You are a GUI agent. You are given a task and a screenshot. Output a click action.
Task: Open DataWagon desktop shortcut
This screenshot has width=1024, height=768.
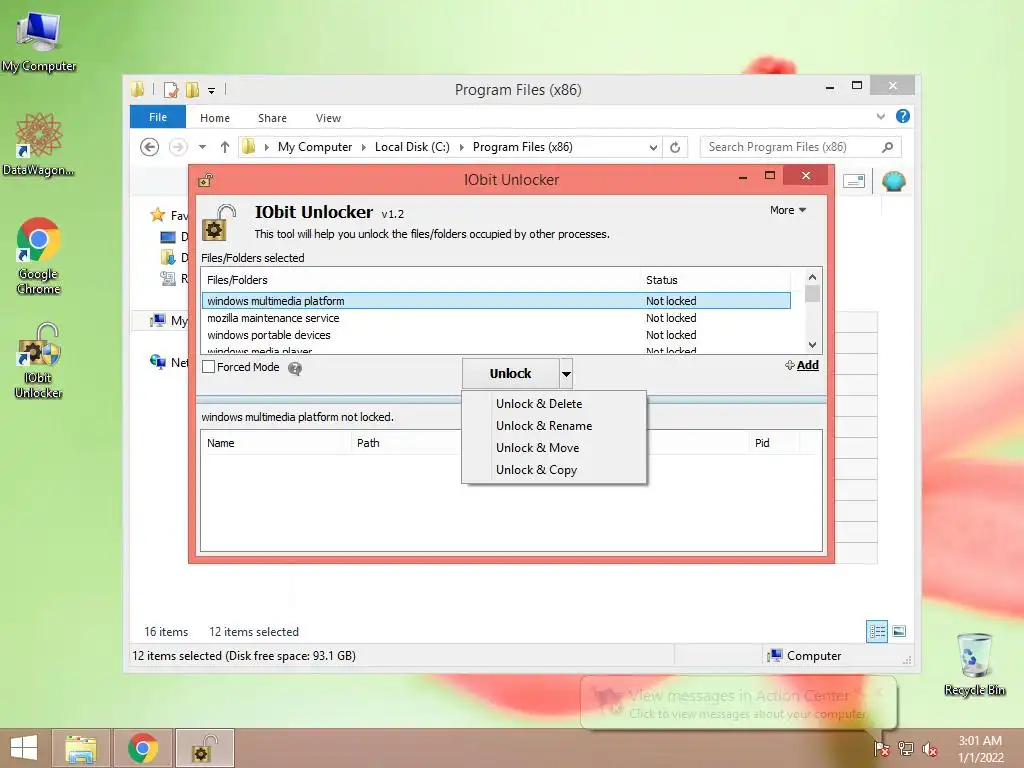(38, 144)
